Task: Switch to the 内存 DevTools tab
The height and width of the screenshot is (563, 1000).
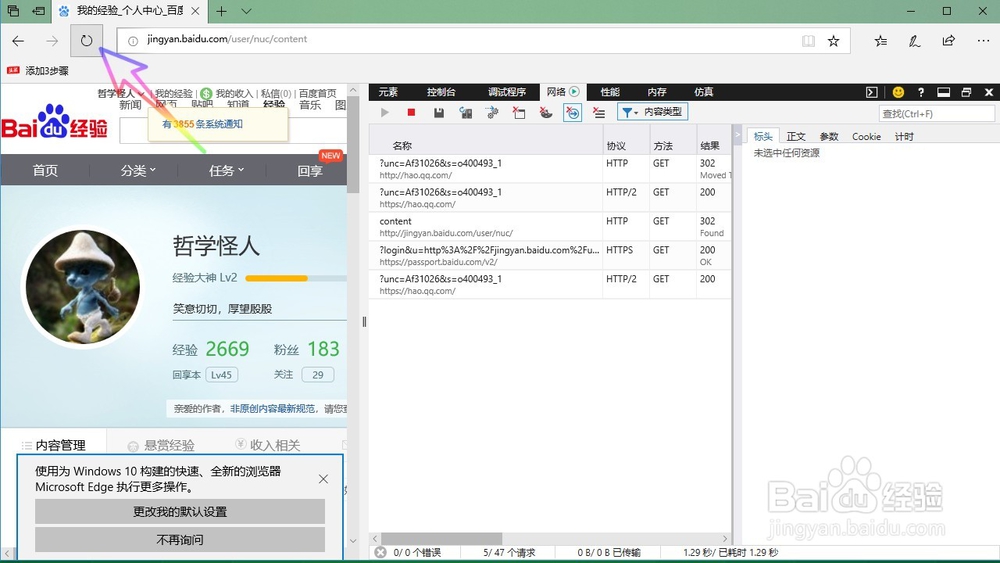Action: [x=657, y=92]
